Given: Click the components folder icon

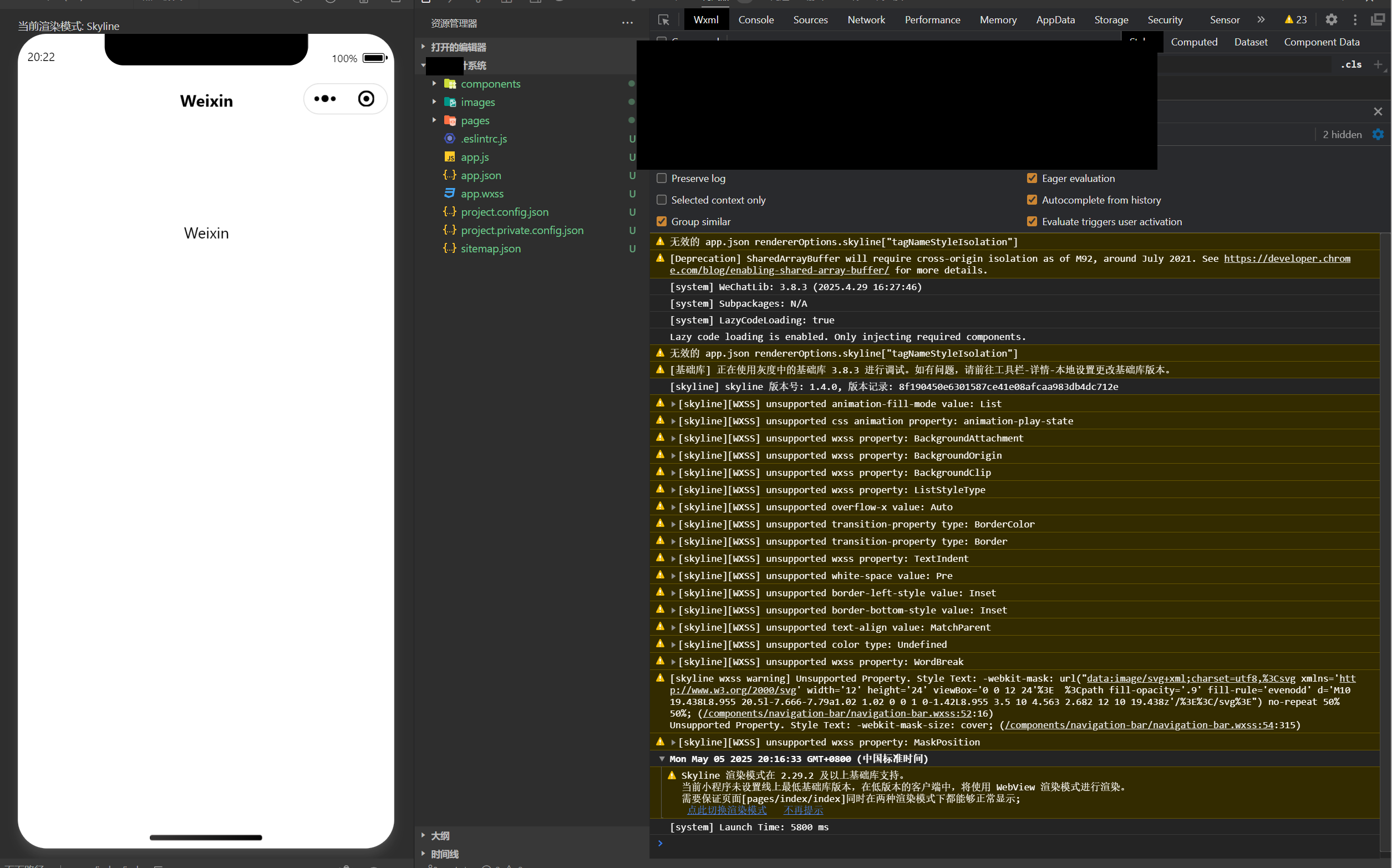Looking at the screenshot, I should (x=450, y=84).
